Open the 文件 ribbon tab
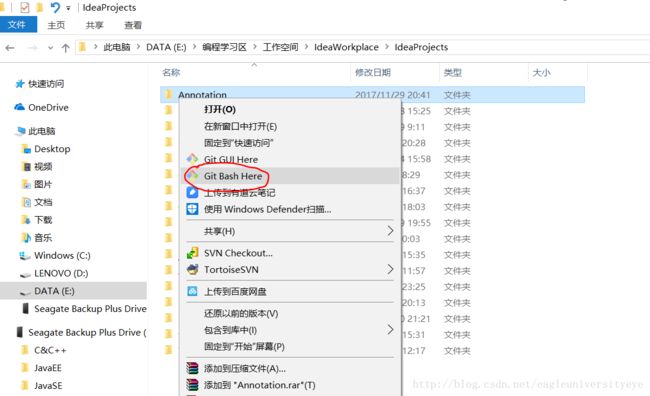Image resolution: width=650 pixels, height=396 pixels. coord(18,25)
